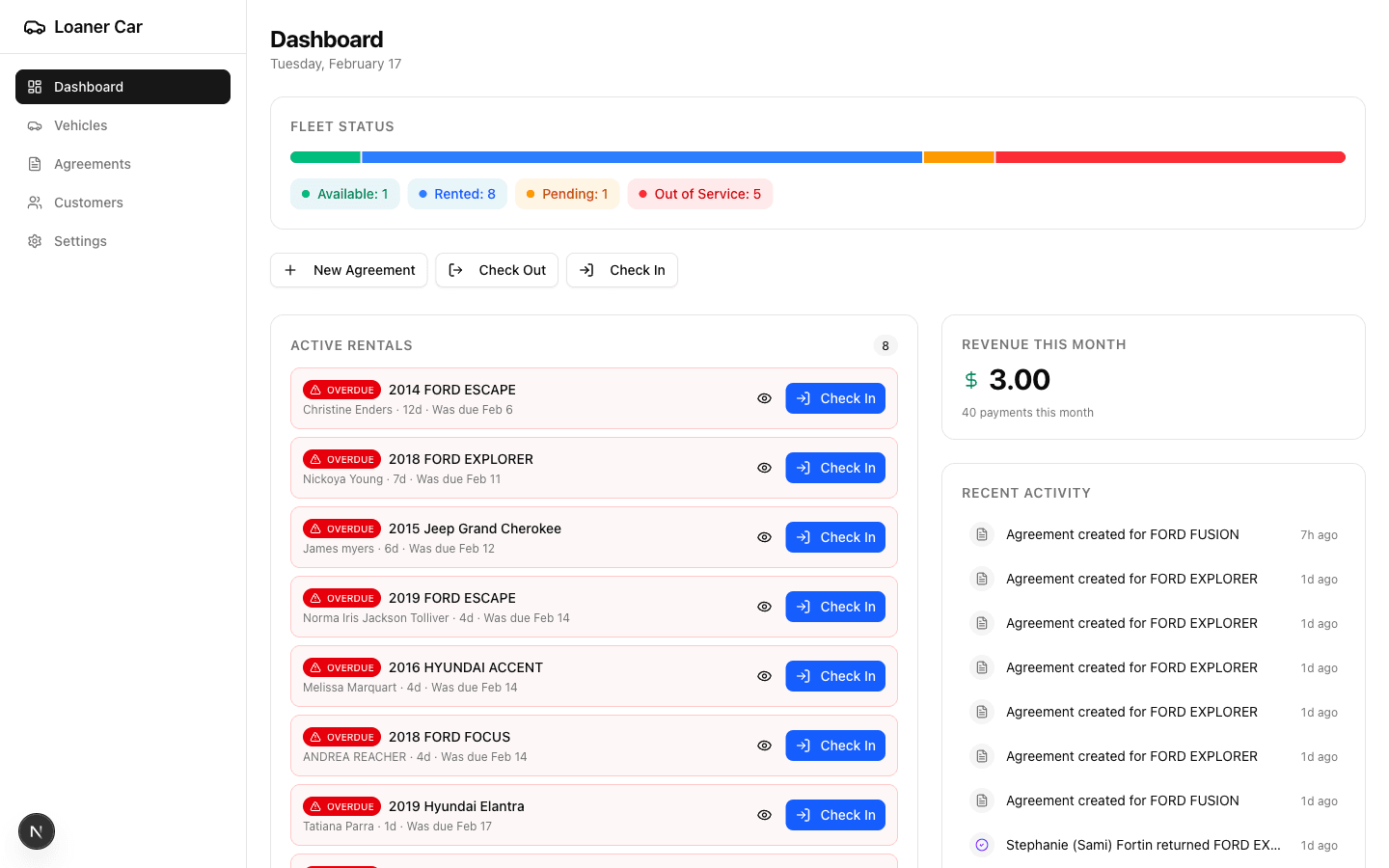Image resolution: width=1389 pixels, height=868 pixels.
Task: View details of the 2014 FORD ESCAPE rental
Action: pos(764,398)
